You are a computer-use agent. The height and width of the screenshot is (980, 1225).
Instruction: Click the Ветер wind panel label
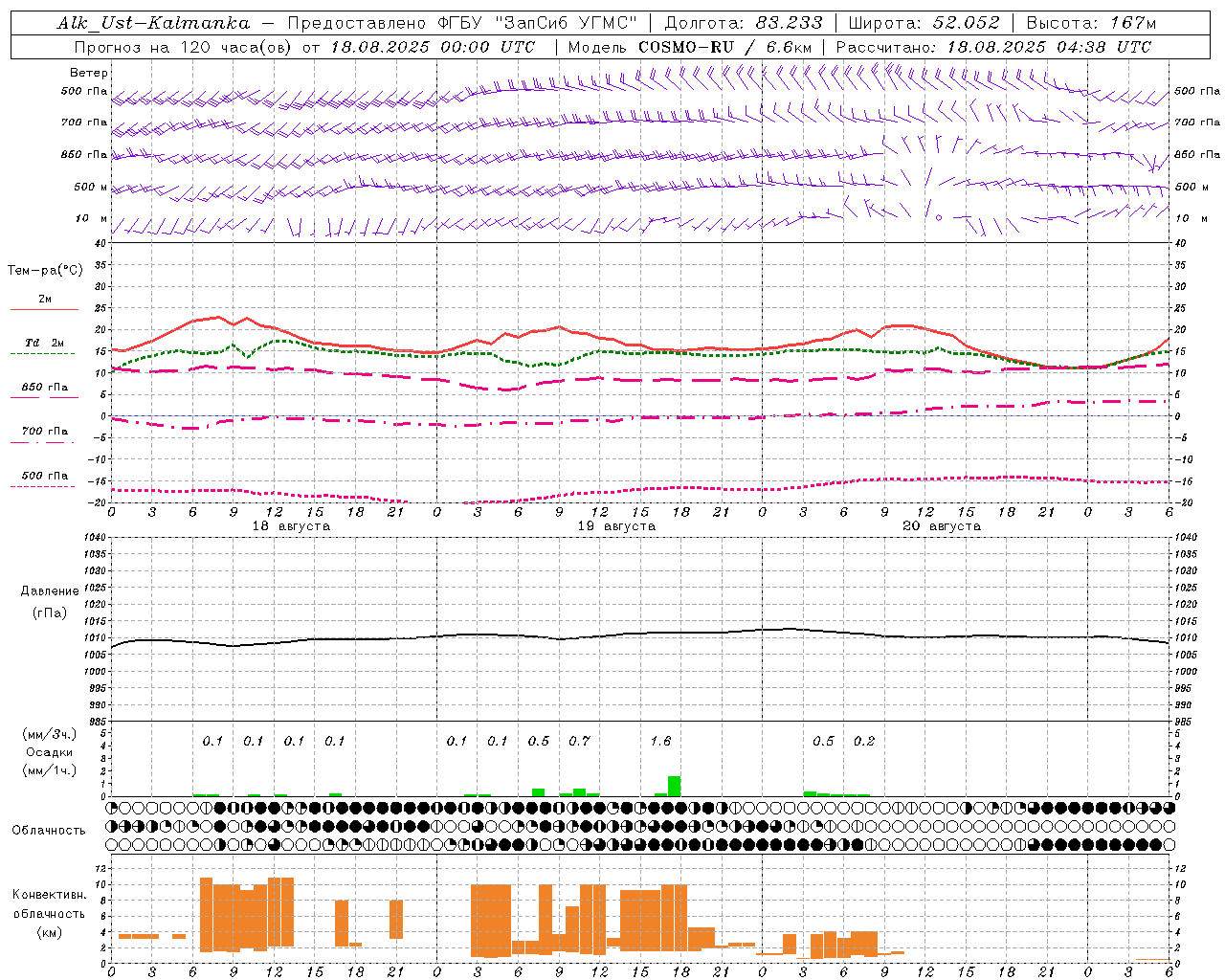89,73
